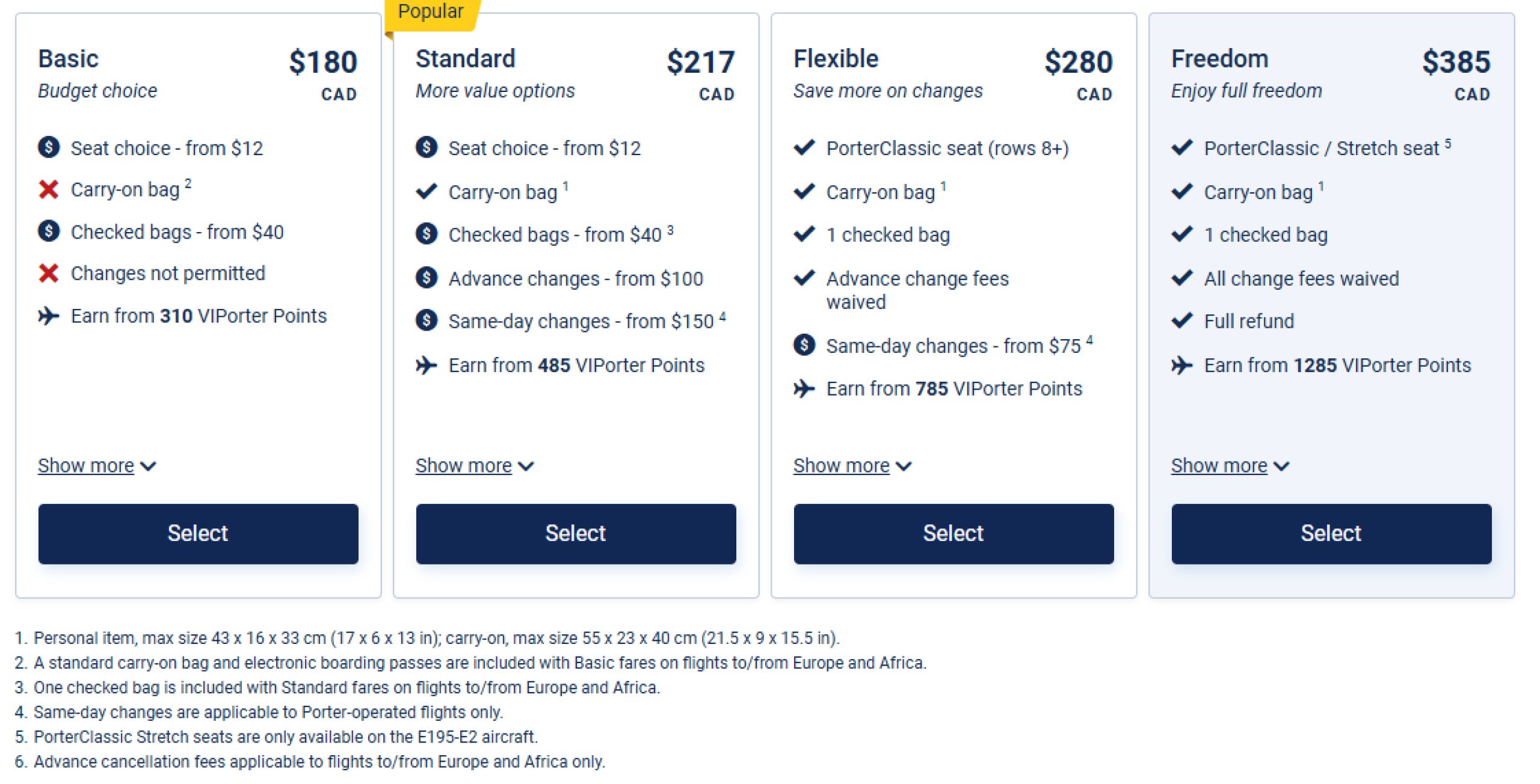Viewport: 1540px width, 784px height.
Task: Expand Show more under Freedom fare
Action: click(x=1230, y=465)
